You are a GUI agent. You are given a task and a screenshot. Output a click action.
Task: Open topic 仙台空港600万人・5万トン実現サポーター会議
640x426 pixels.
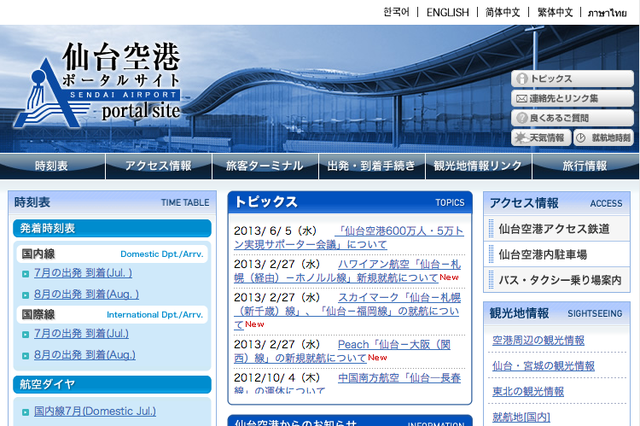tap(349, 238)
